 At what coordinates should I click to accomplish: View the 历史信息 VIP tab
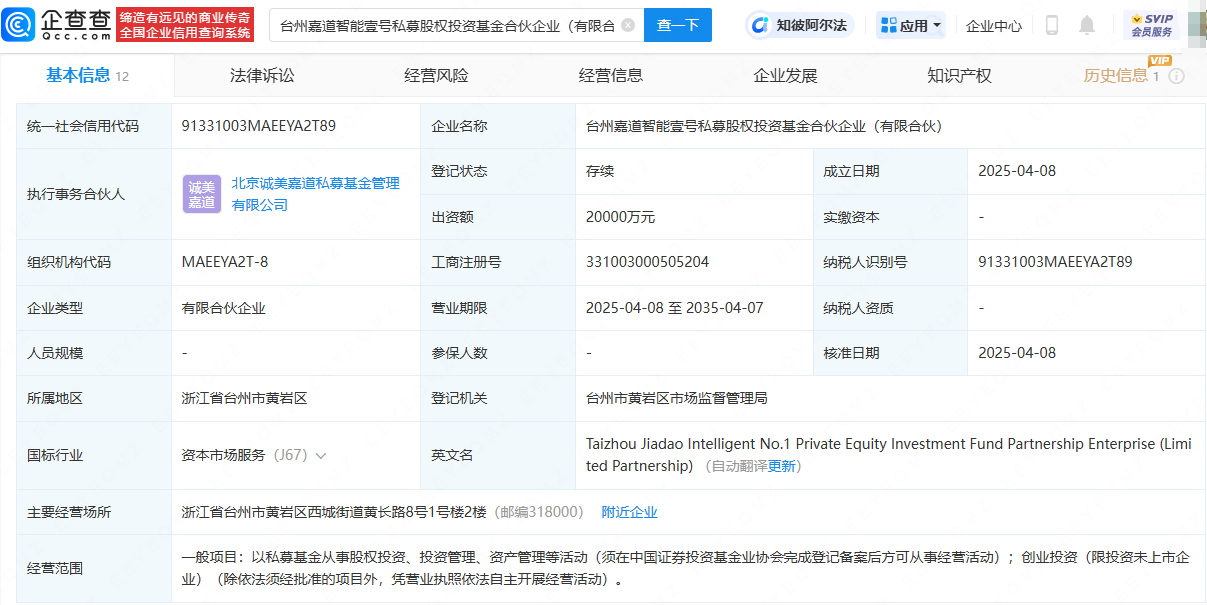pyautogui.click(x=1116, y=75)
